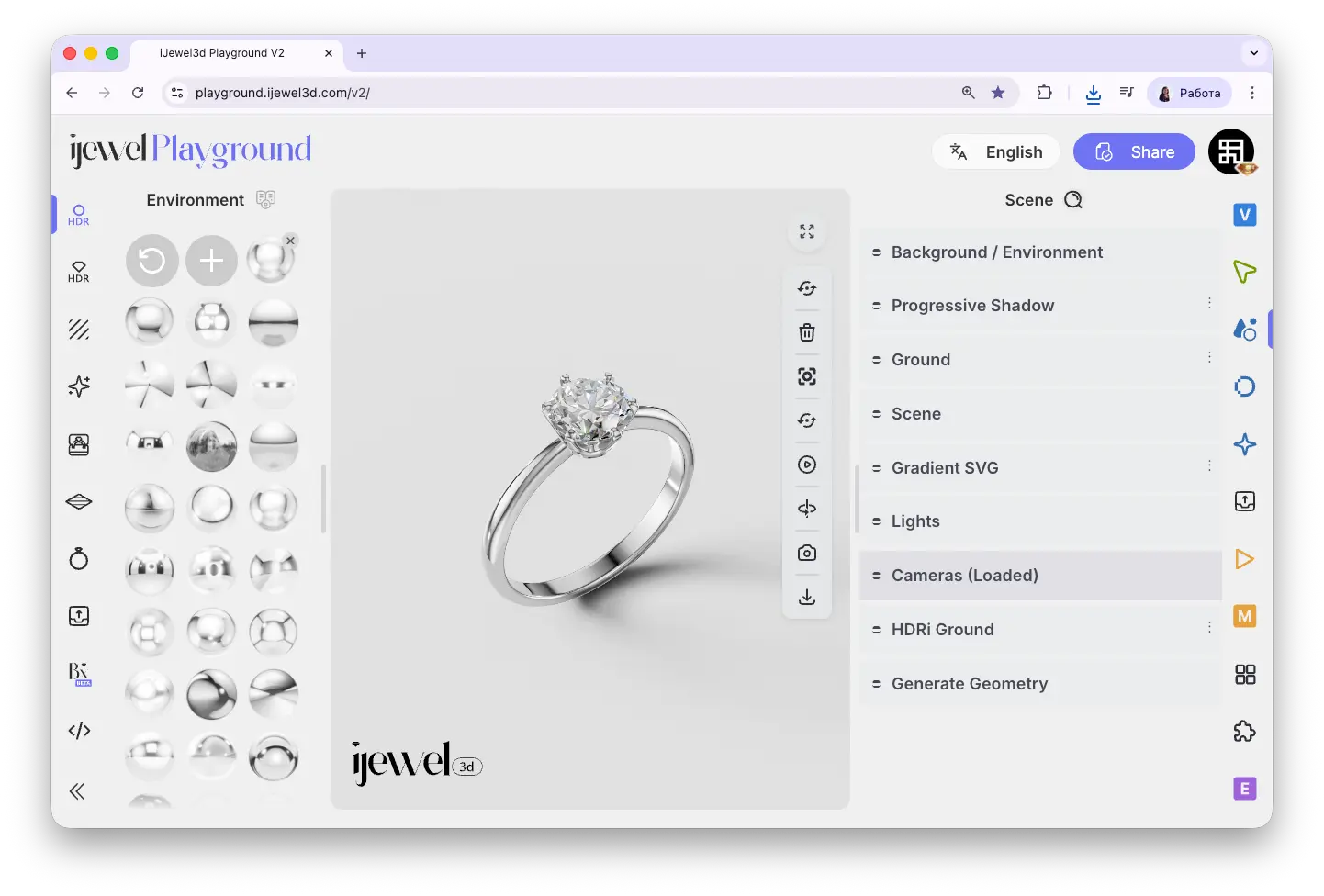Screen dimensions: 1324x896
Task: Reload the browser page
Action: tap(138, 93)
